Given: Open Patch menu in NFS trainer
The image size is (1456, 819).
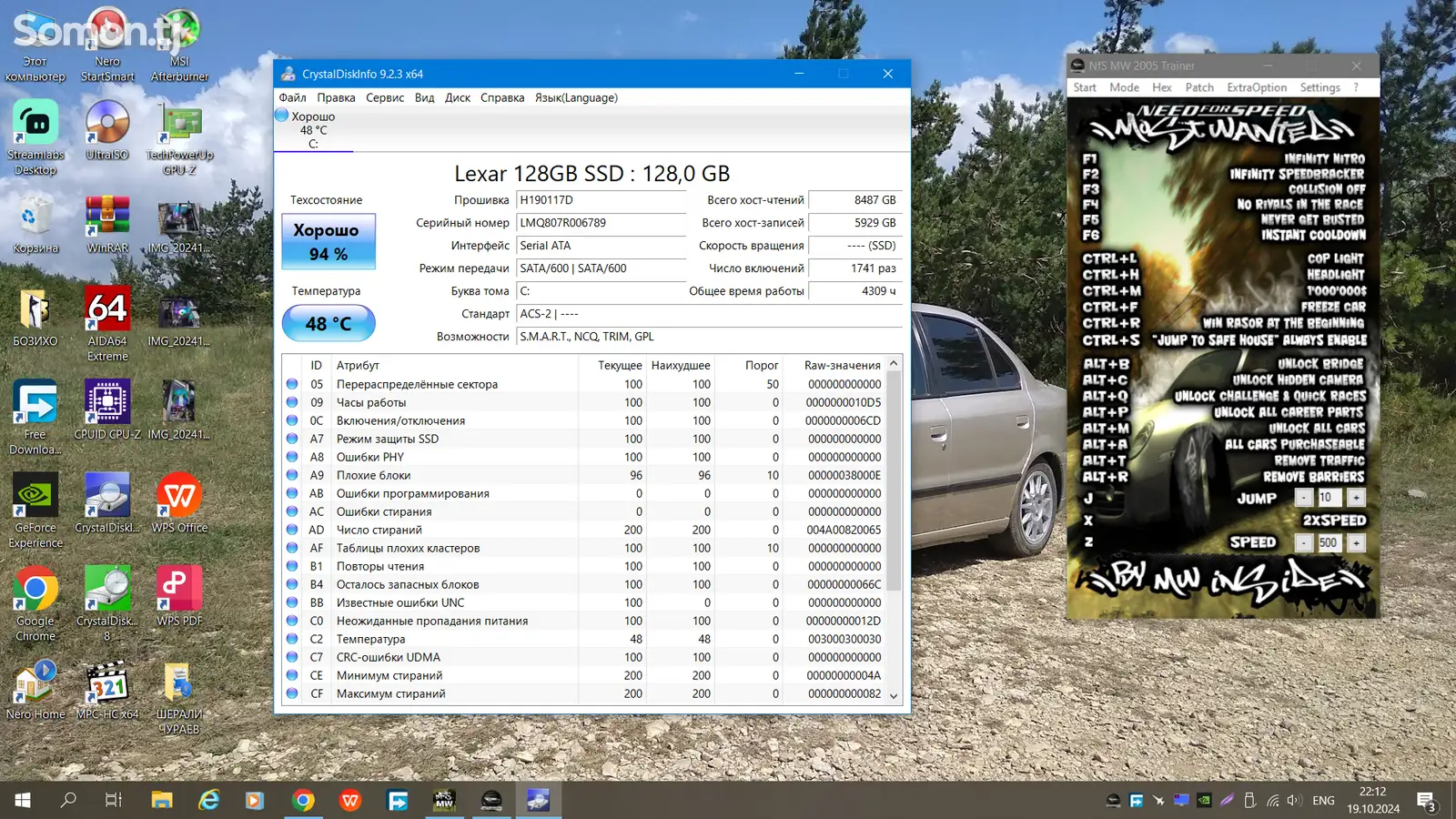Looking at the screenshot, I should (x=1199, y=87).
